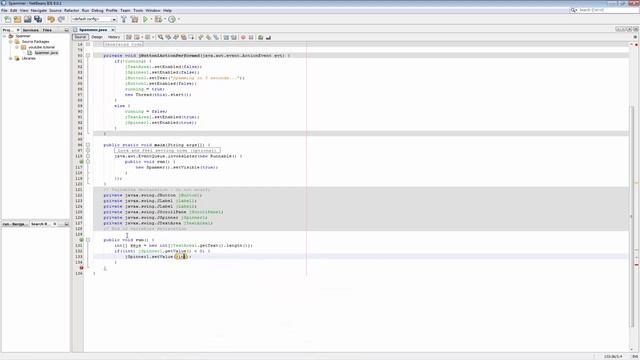
Task: Run the project with the green arrow
Action: point(145,19)
